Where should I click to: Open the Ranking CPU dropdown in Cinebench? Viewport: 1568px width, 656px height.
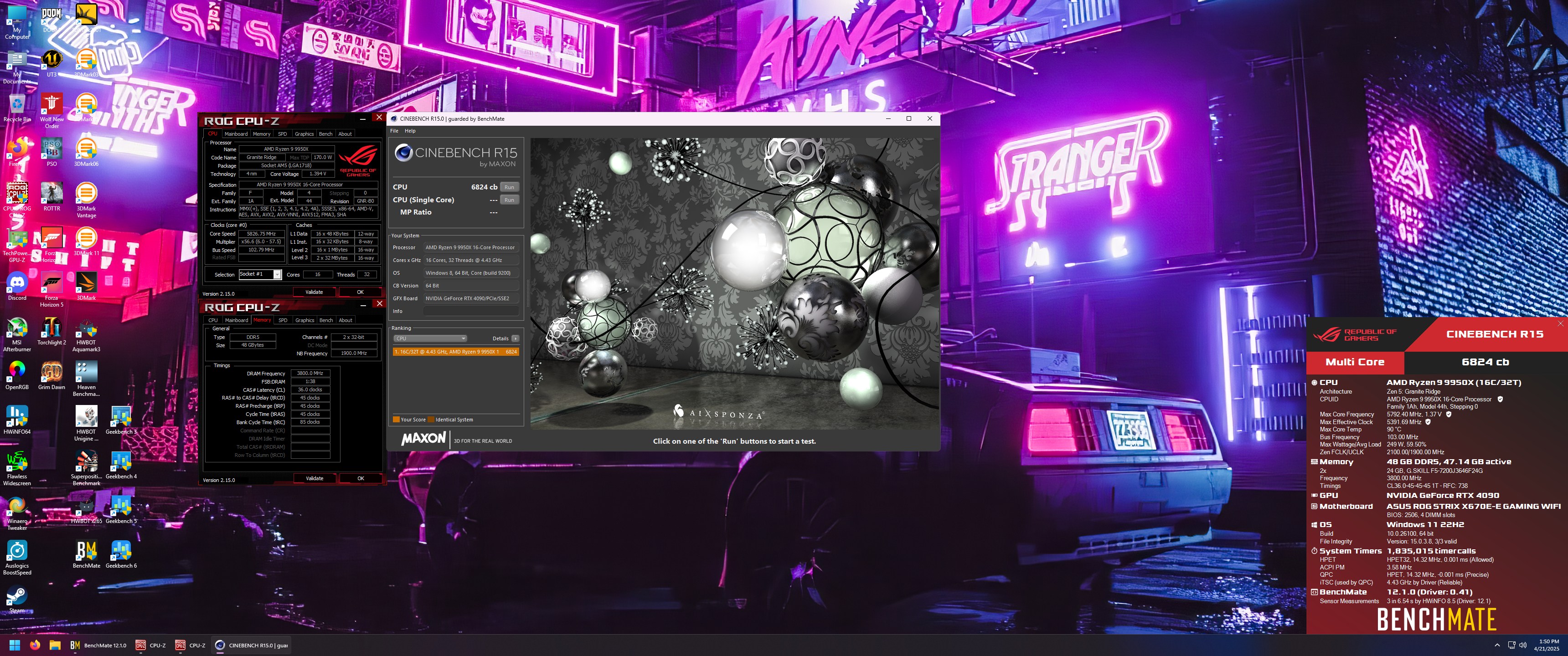coord(430,338)
